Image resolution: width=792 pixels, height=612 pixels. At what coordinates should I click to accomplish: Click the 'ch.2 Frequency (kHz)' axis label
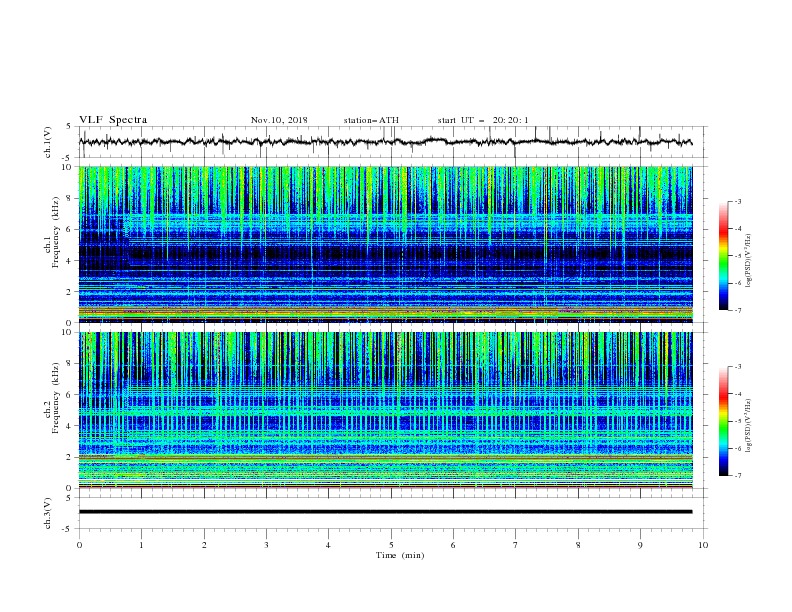[52, 399]
